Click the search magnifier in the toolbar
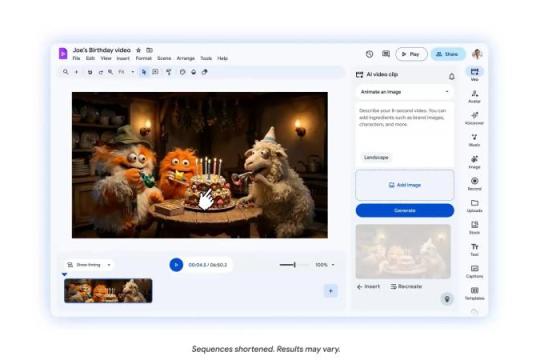This screenshot has height=360, width=540. pyautogui.click(x=65, y=72)
